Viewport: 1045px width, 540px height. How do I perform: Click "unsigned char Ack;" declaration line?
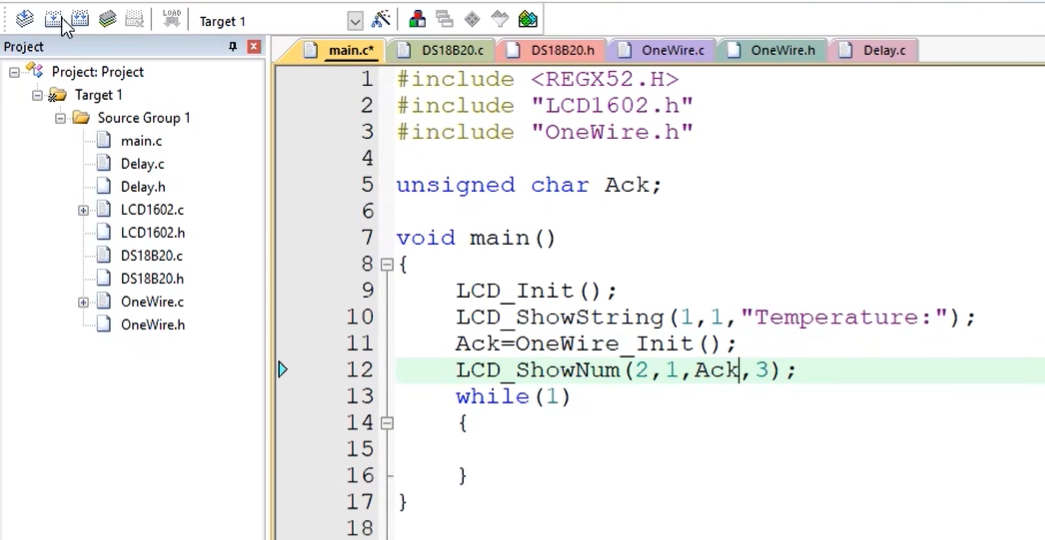[529, 185]
